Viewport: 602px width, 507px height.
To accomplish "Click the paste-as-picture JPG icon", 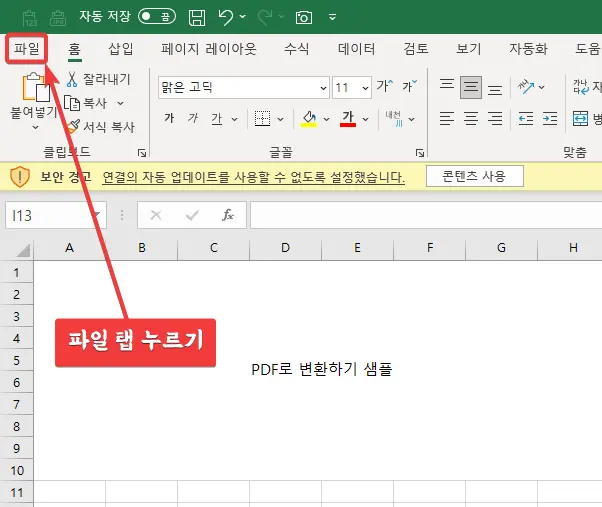I will (x=58, y=18).
